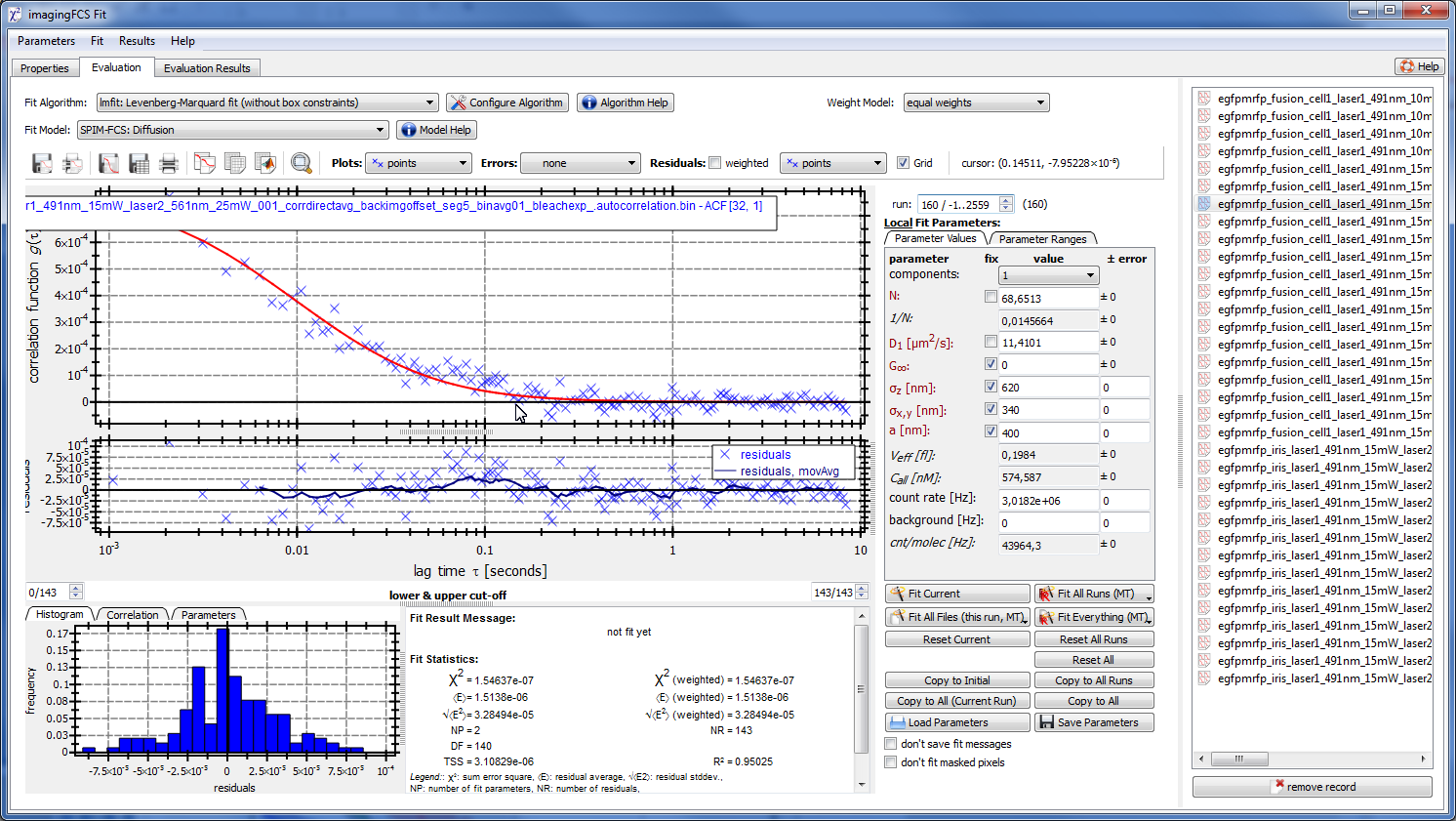This screenshot has width=1456, height=821.
Task: Open the Errors style dropdown
Action: (580, 163)
